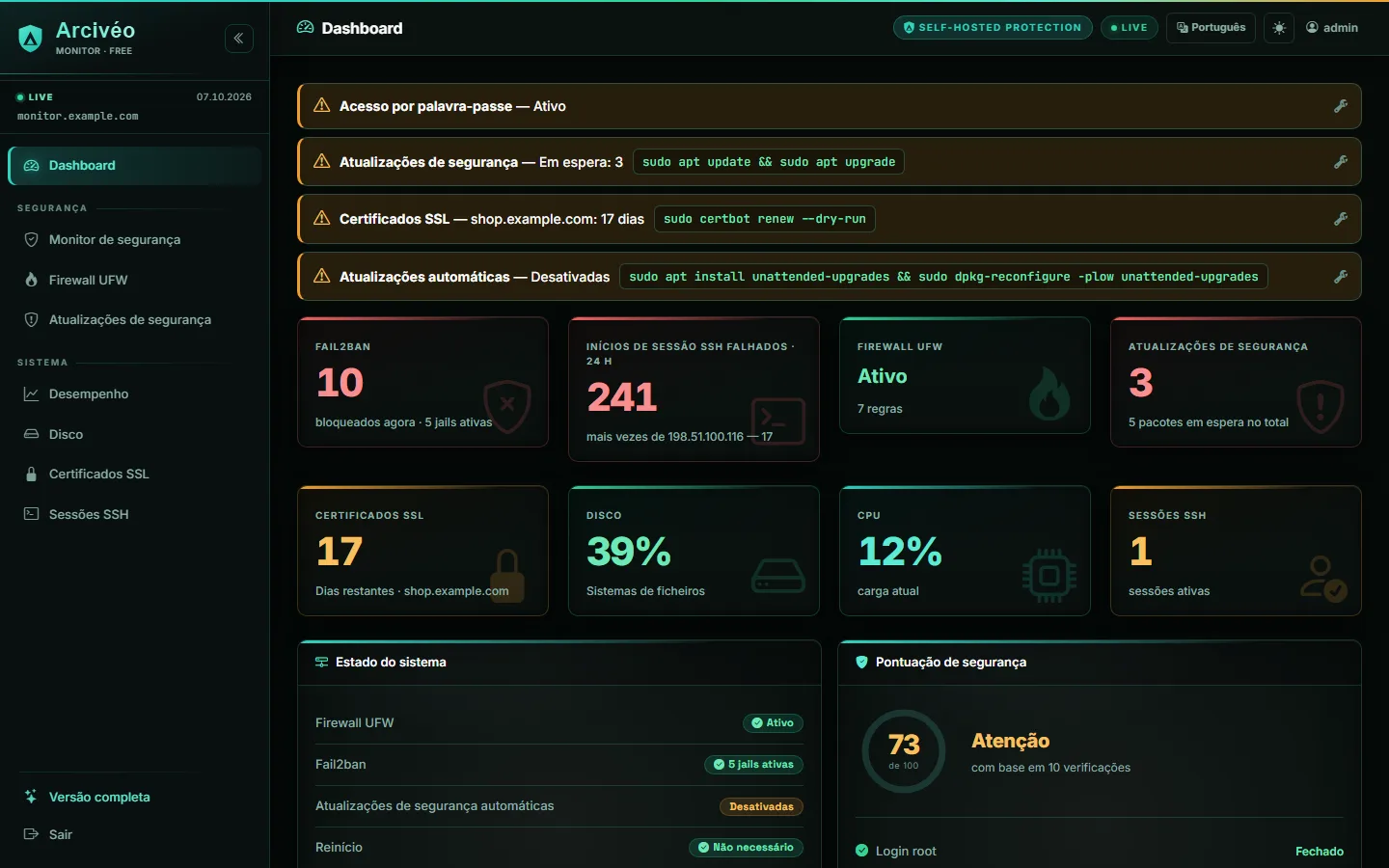Open the failed SSH logins card showing 241
Viewport: 1389px width, 868px height.
[x=694, y=389]
